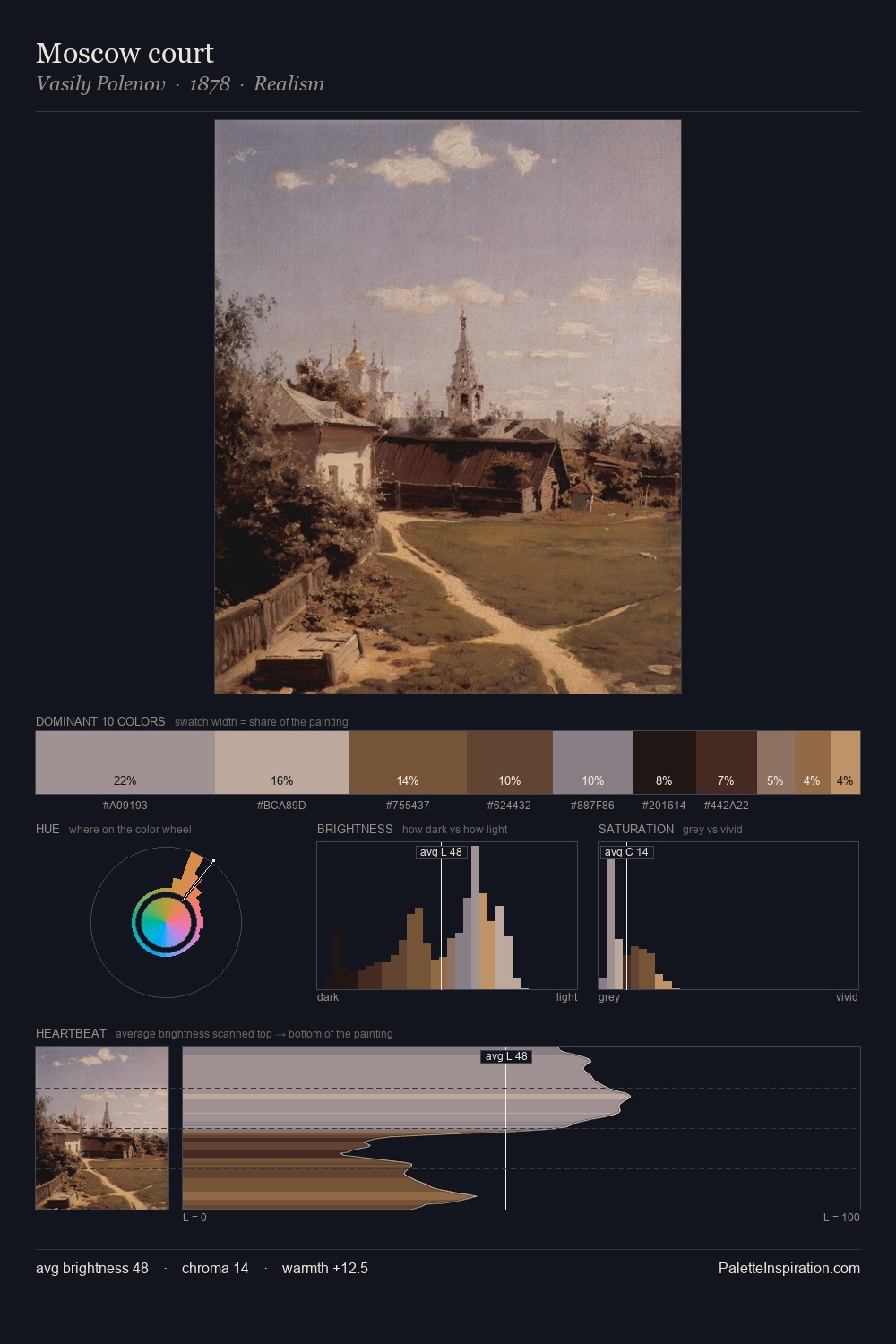Click the 'dark' axis label
Screen dimensions: 896x1344
tap(328, 997)
